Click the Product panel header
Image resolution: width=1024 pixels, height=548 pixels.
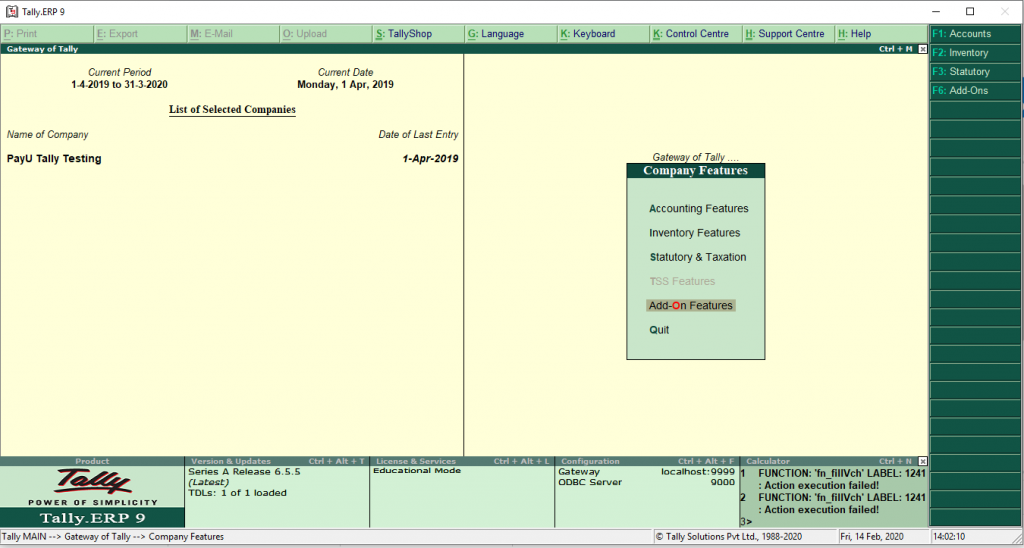click(92, 461)
